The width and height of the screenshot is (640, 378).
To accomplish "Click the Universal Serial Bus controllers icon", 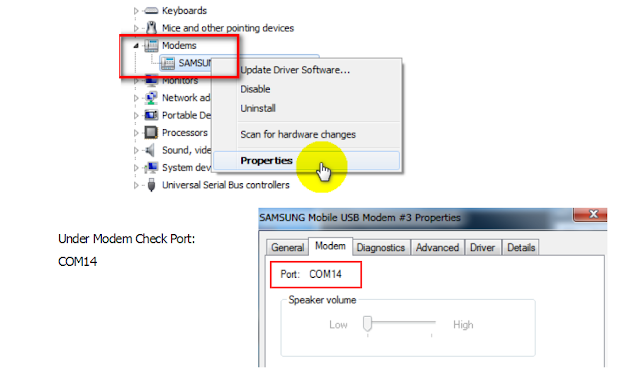I will [151, 185].
